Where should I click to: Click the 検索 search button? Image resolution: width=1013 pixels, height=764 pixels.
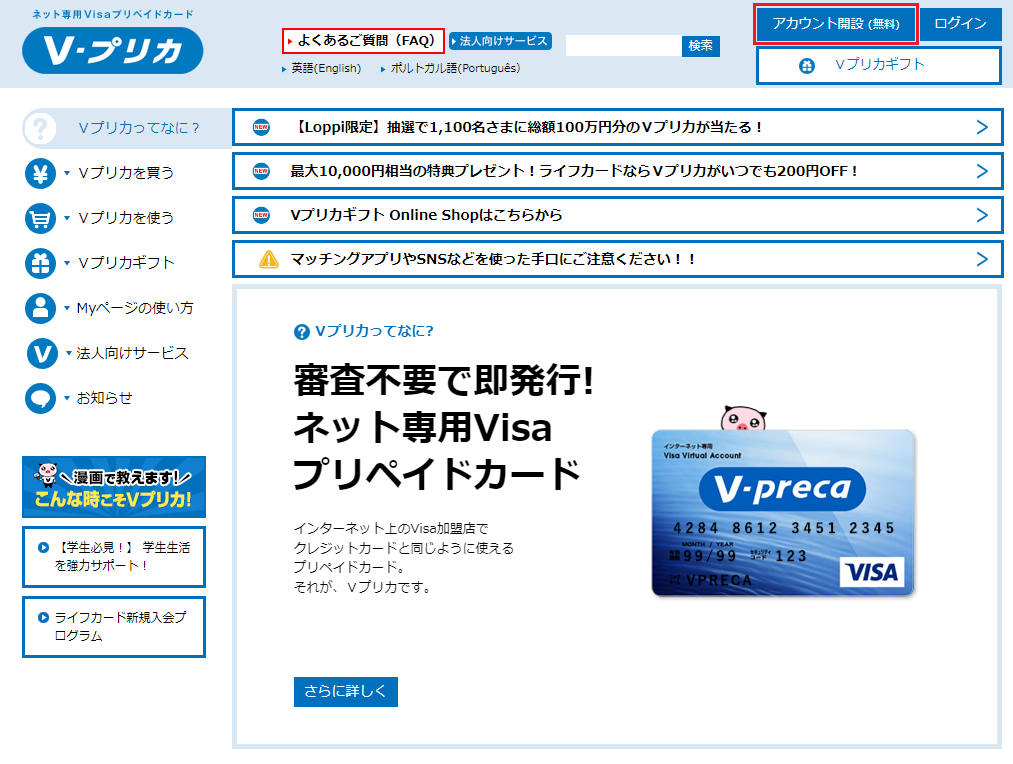coord(700,46)
